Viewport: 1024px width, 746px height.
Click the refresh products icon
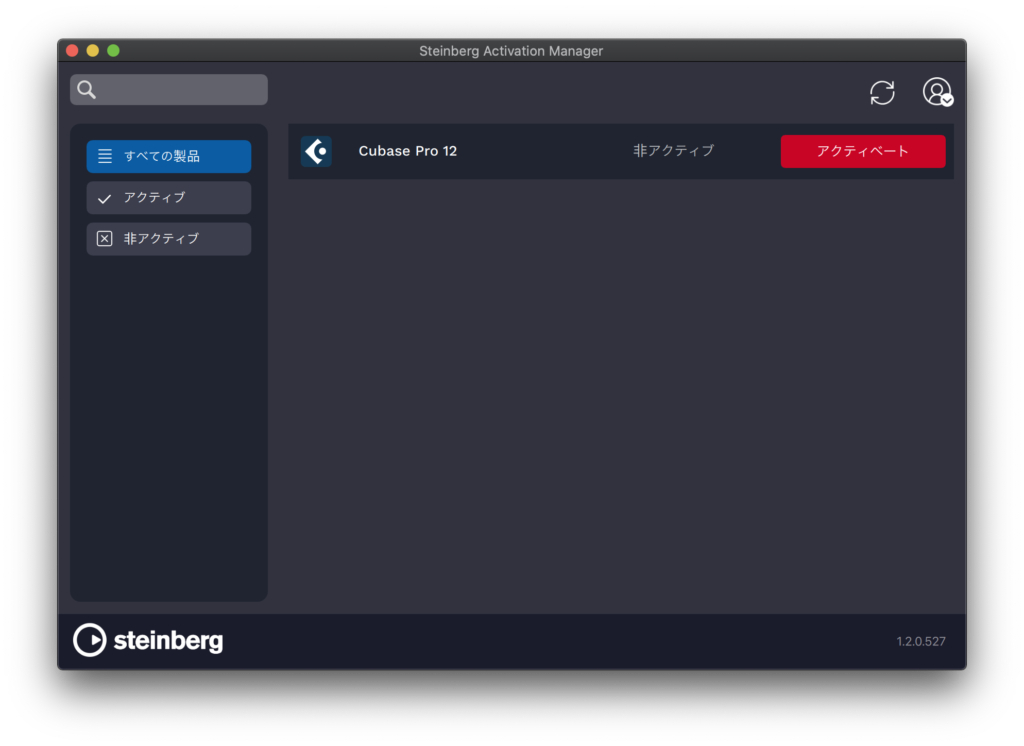pos(882,92)
